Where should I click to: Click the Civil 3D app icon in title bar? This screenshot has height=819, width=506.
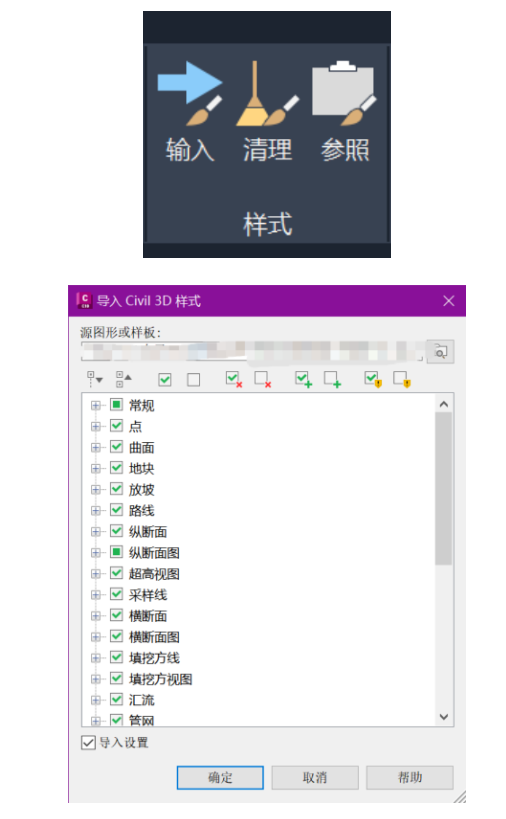85,300
